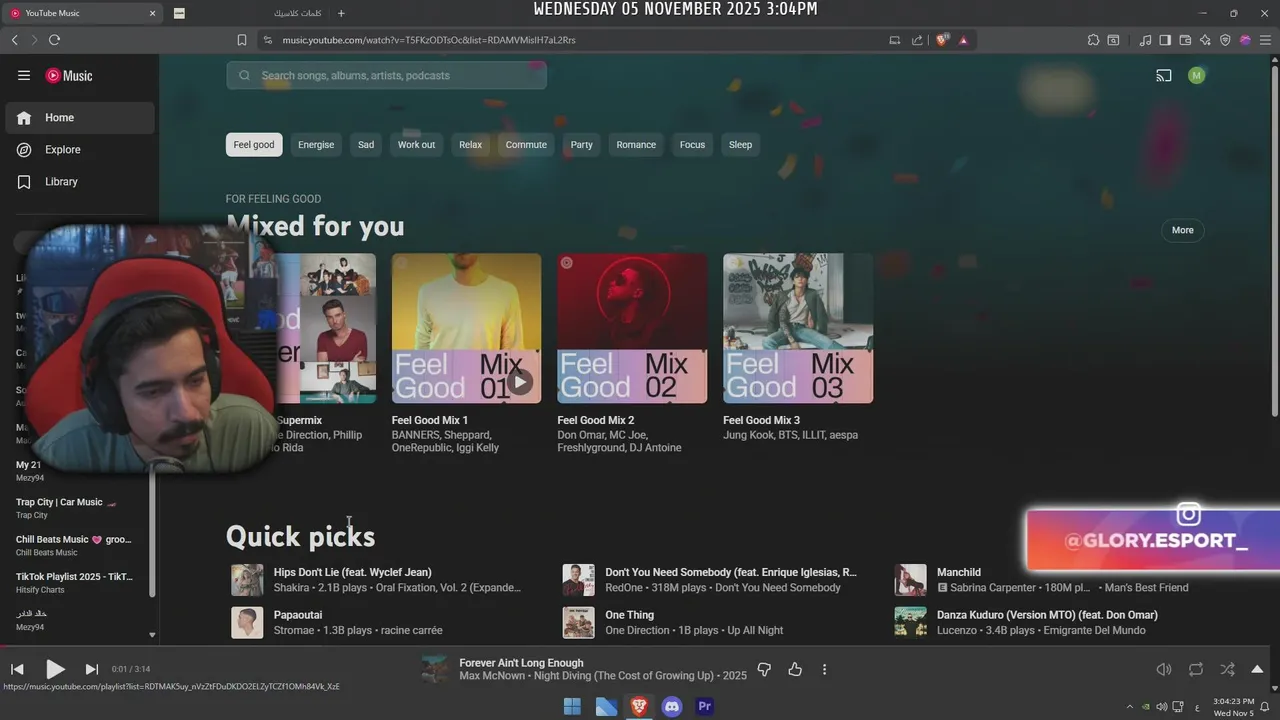
Task: Toggle repeat mode in player bar
Action: point(1196,669)
